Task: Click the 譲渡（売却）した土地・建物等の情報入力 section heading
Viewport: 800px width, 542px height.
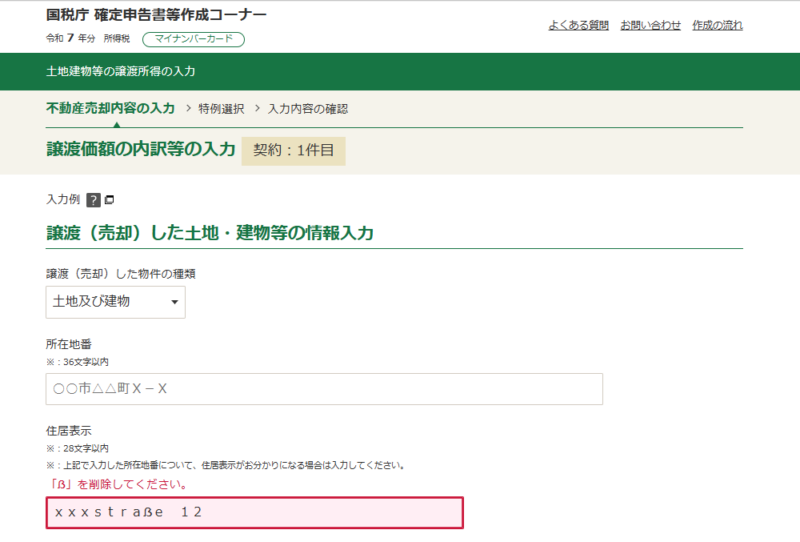Action: pos(210,233)
